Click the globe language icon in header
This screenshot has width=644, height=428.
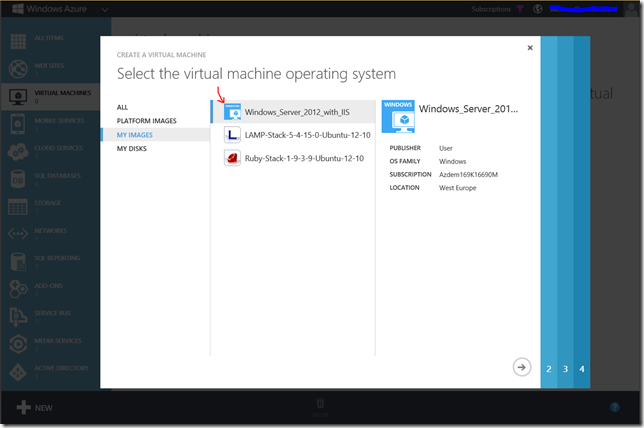[x=538, y=9]
